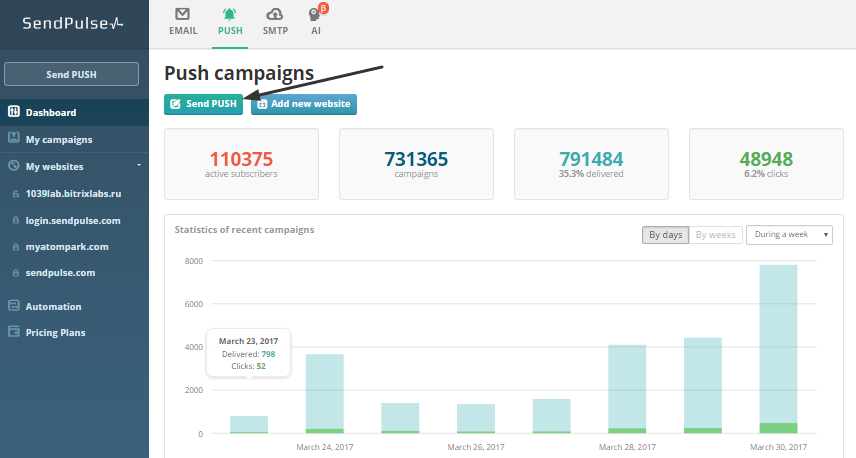Screen dimensions: 856x458
Task: Click the March 28, 2017 bar
Action: (x=627, y=389)
